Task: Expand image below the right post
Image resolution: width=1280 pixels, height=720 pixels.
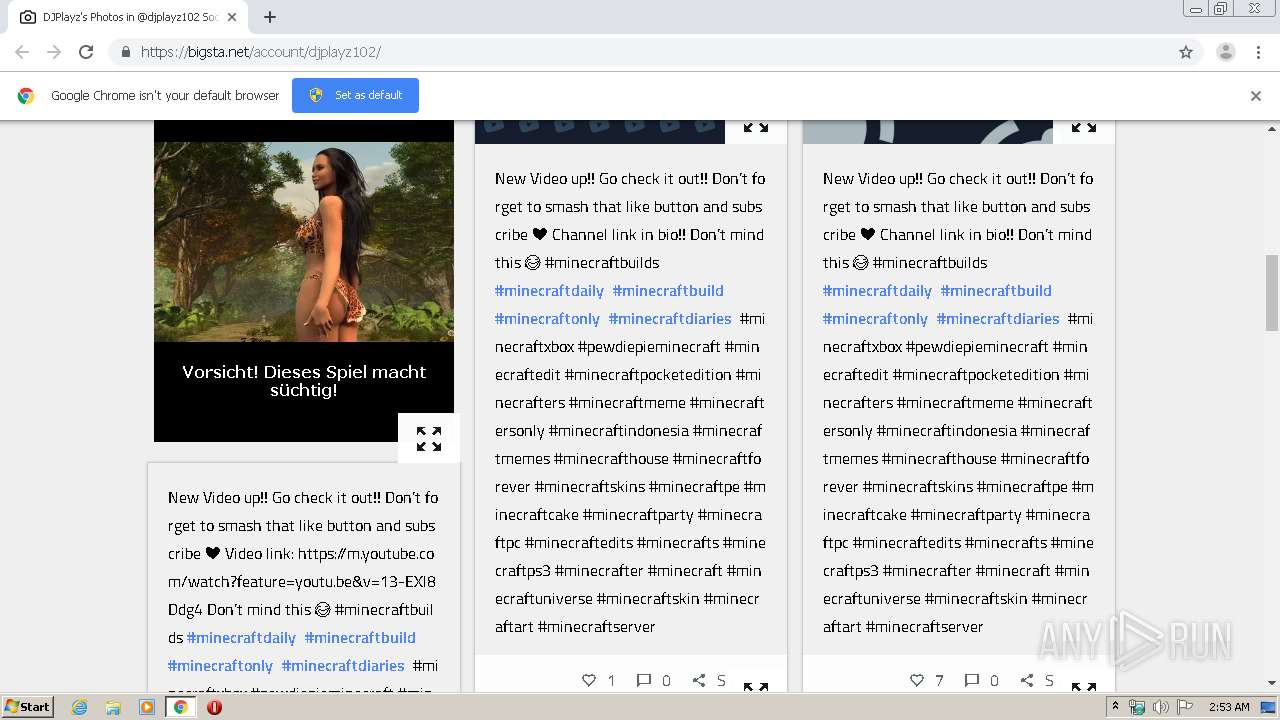Action: click(x=1084, y=685)
